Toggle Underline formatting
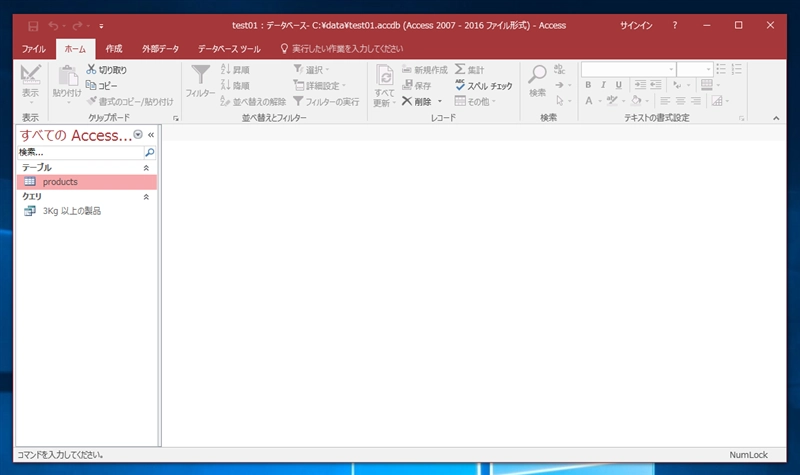This screenshot has width=800, height=475. pyautogui.click(x=618, y=85)
